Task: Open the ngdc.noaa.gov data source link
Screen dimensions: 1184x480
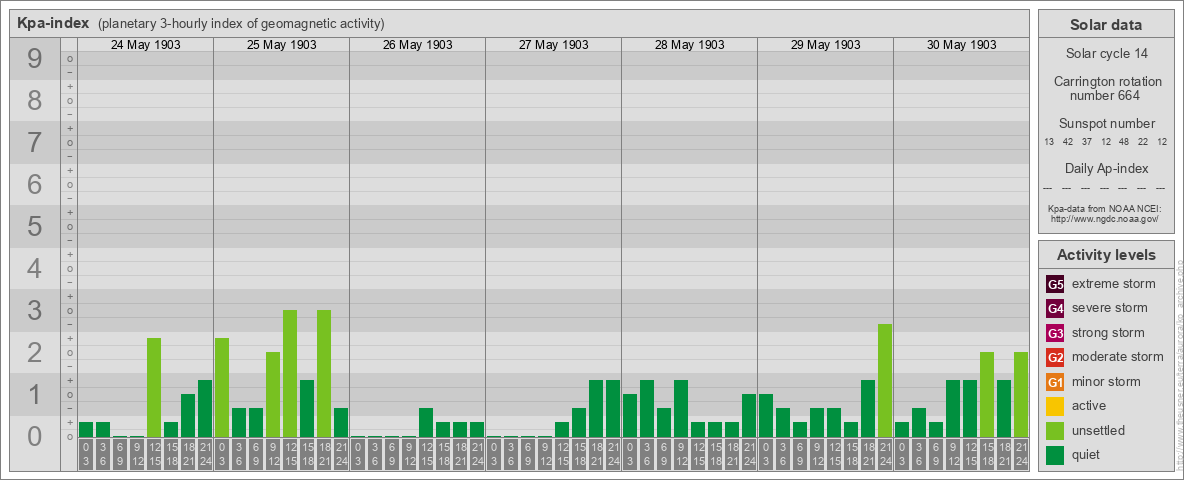Action: click(x=1104, y=218)
